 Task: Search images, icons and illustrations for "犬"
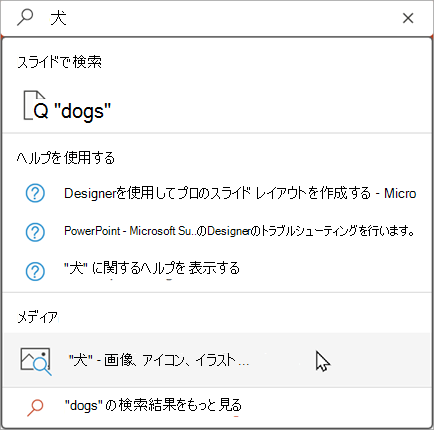coord(217,360)
